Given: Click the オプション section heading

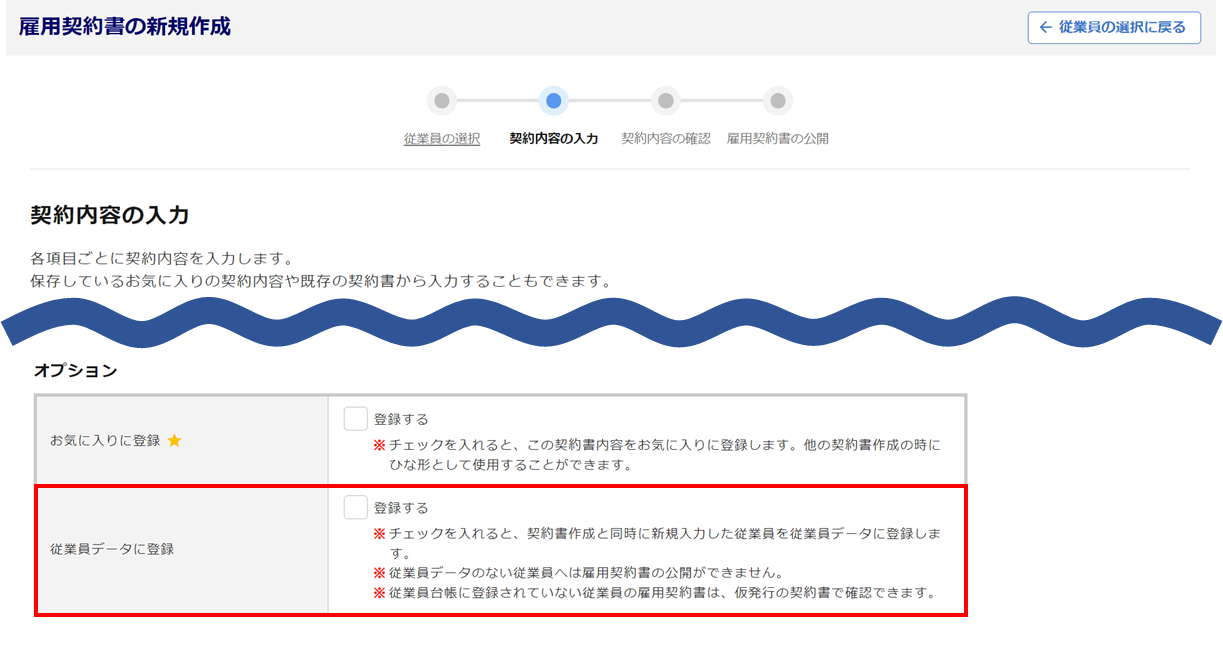Looking at the screenshot, I should click(x=75, y=371).
